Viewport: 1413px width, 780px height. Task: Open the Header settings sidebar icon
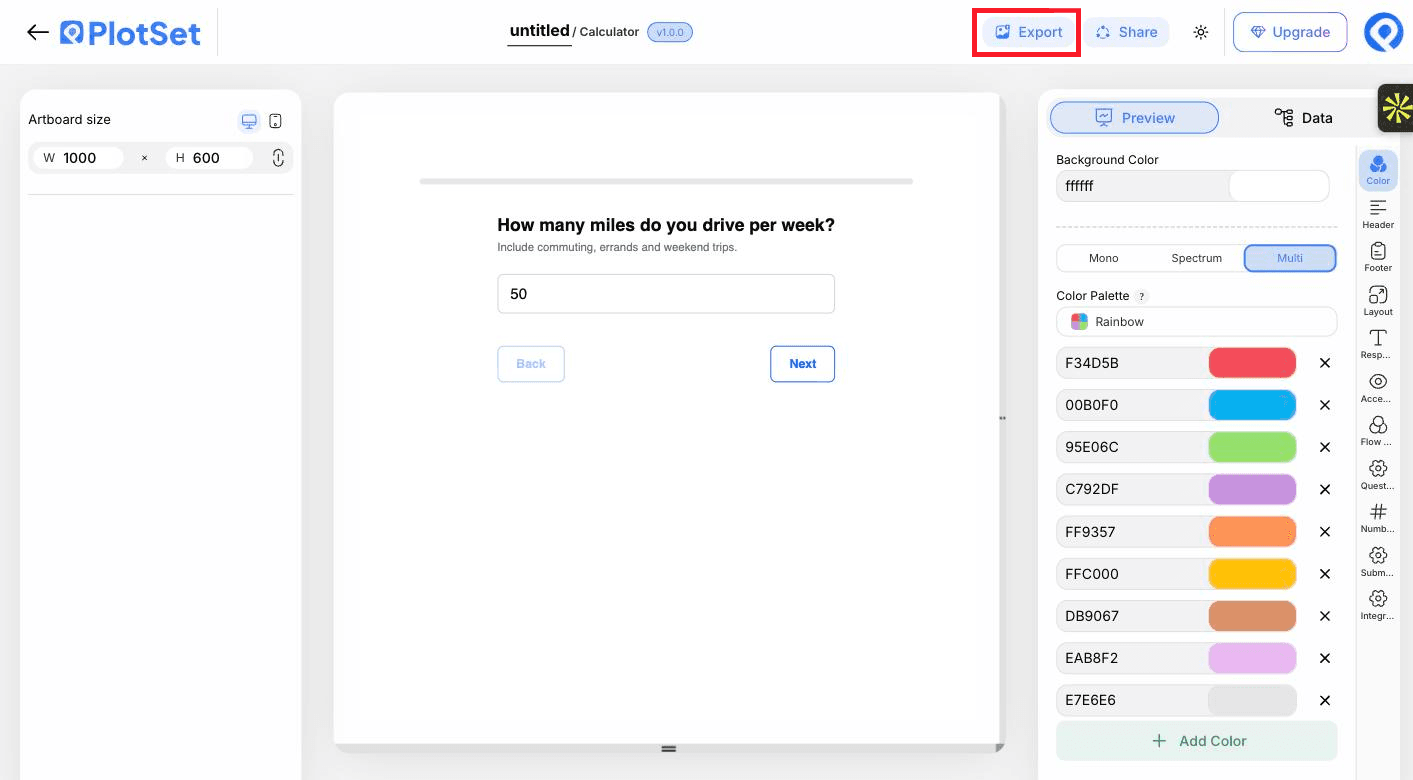pos(1378,214)
